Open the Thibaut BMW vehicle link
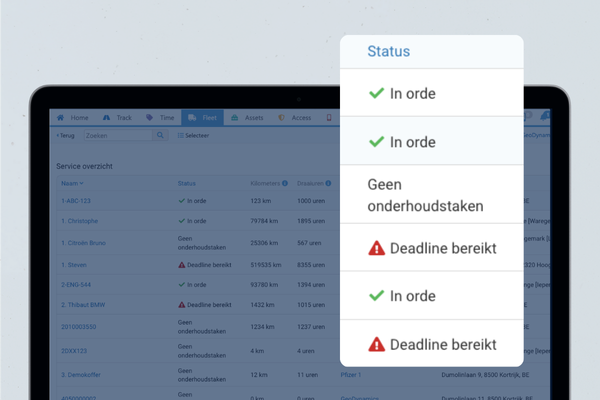Viewport: 600px width, 400px height. 84,304
